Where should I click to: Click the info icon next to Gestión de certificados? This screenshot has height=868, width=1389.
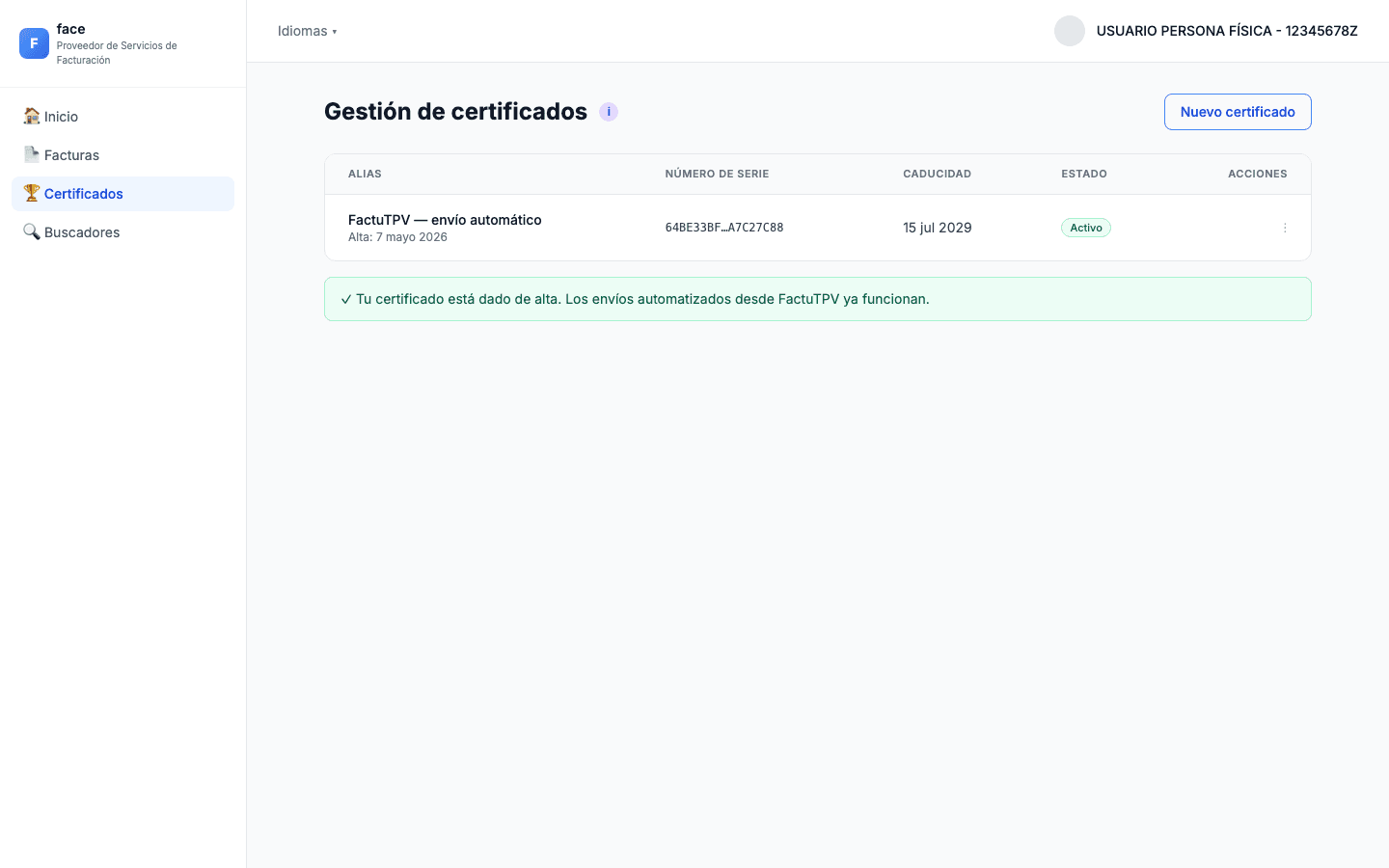pyautogui.click(x=609, y=112)
